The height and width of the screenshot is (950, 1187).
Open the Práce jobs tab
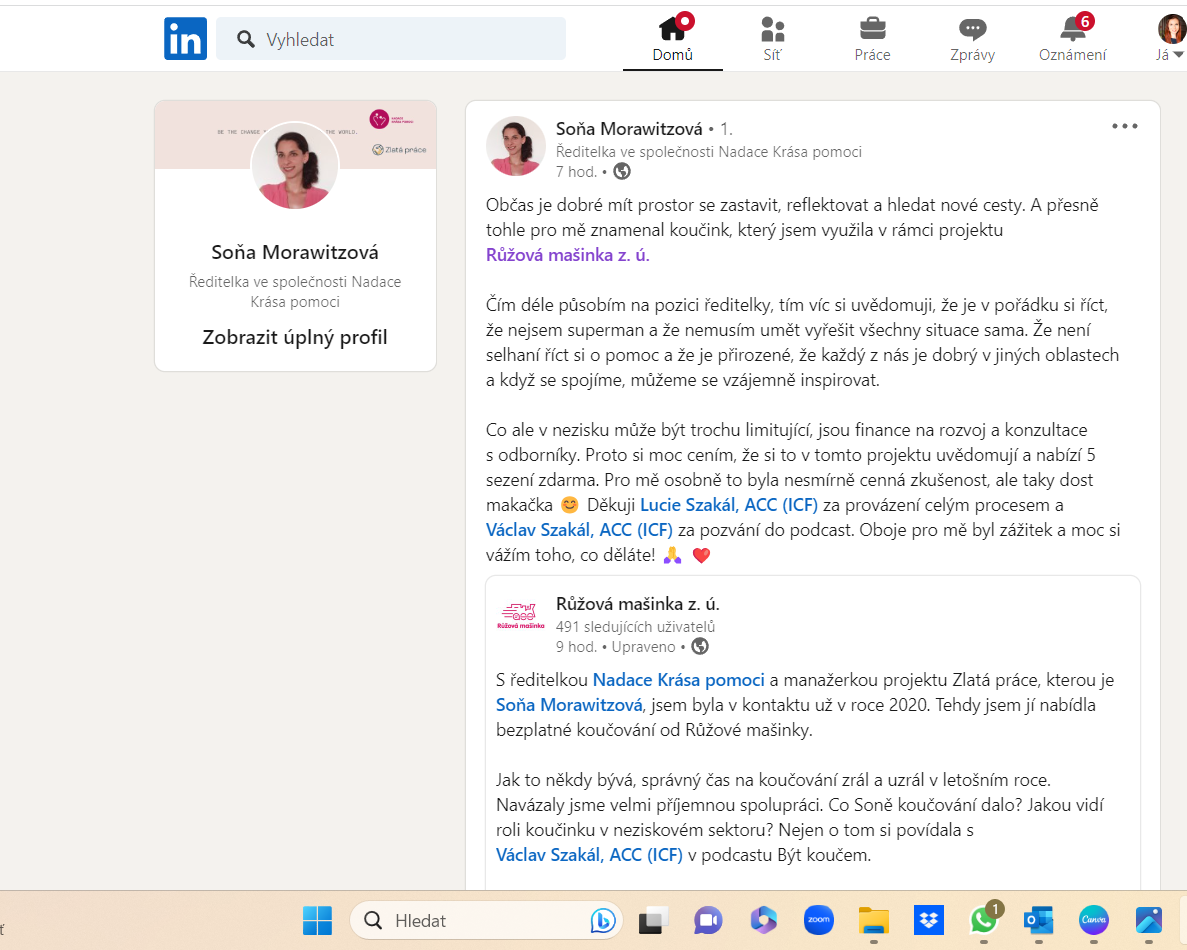click(x=872, y=39)
